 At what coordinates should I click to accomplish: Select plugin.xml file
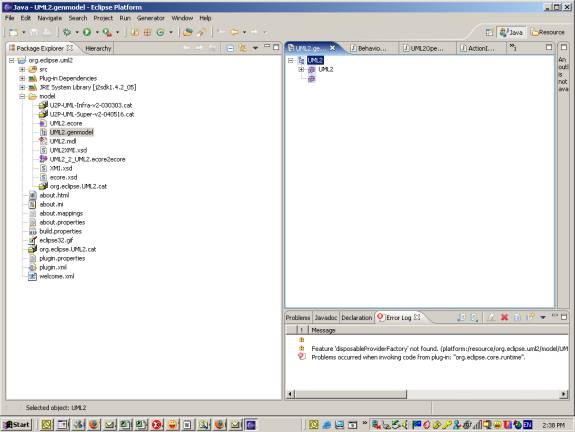point(53,267)
